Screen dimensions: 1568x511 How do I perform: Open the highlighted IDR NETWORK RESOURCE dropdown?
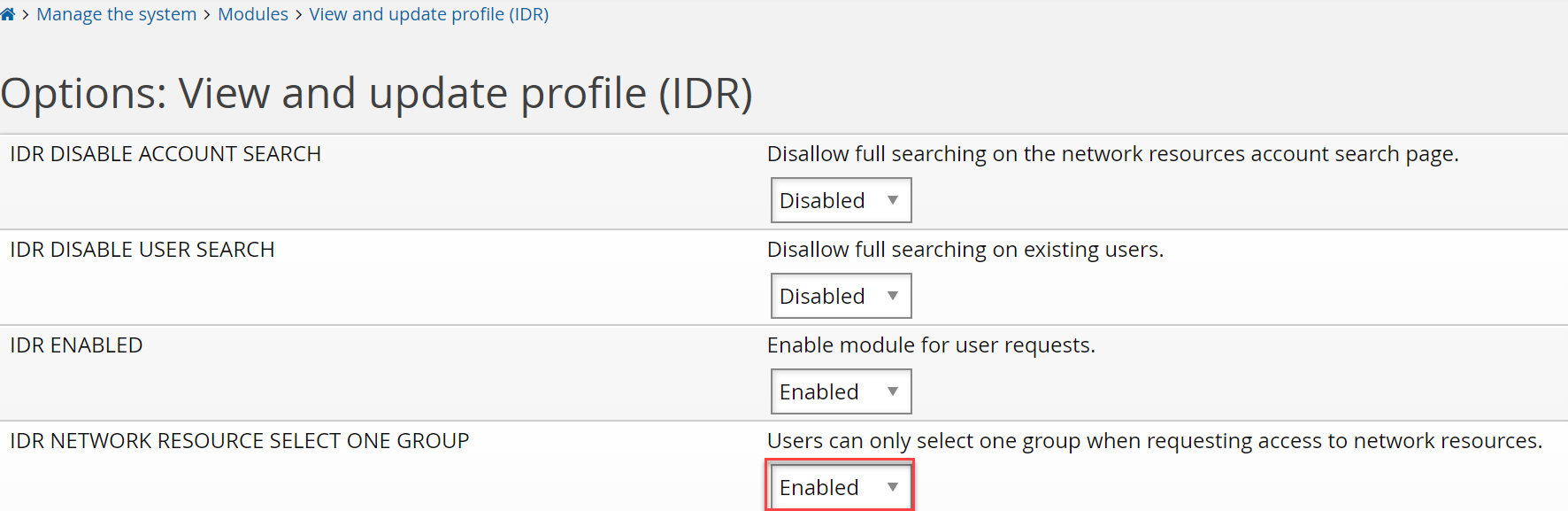pos(838,486)
